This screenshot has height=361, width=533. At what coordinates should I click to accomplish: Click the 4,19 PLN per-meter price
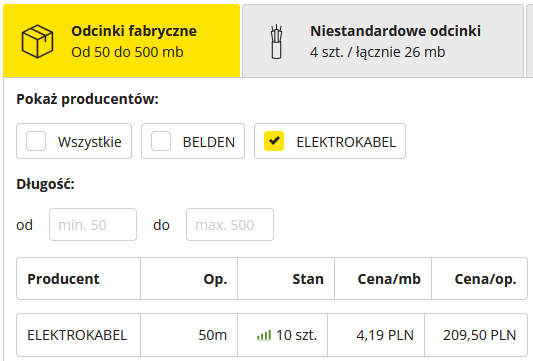click(x=385, y=336)
